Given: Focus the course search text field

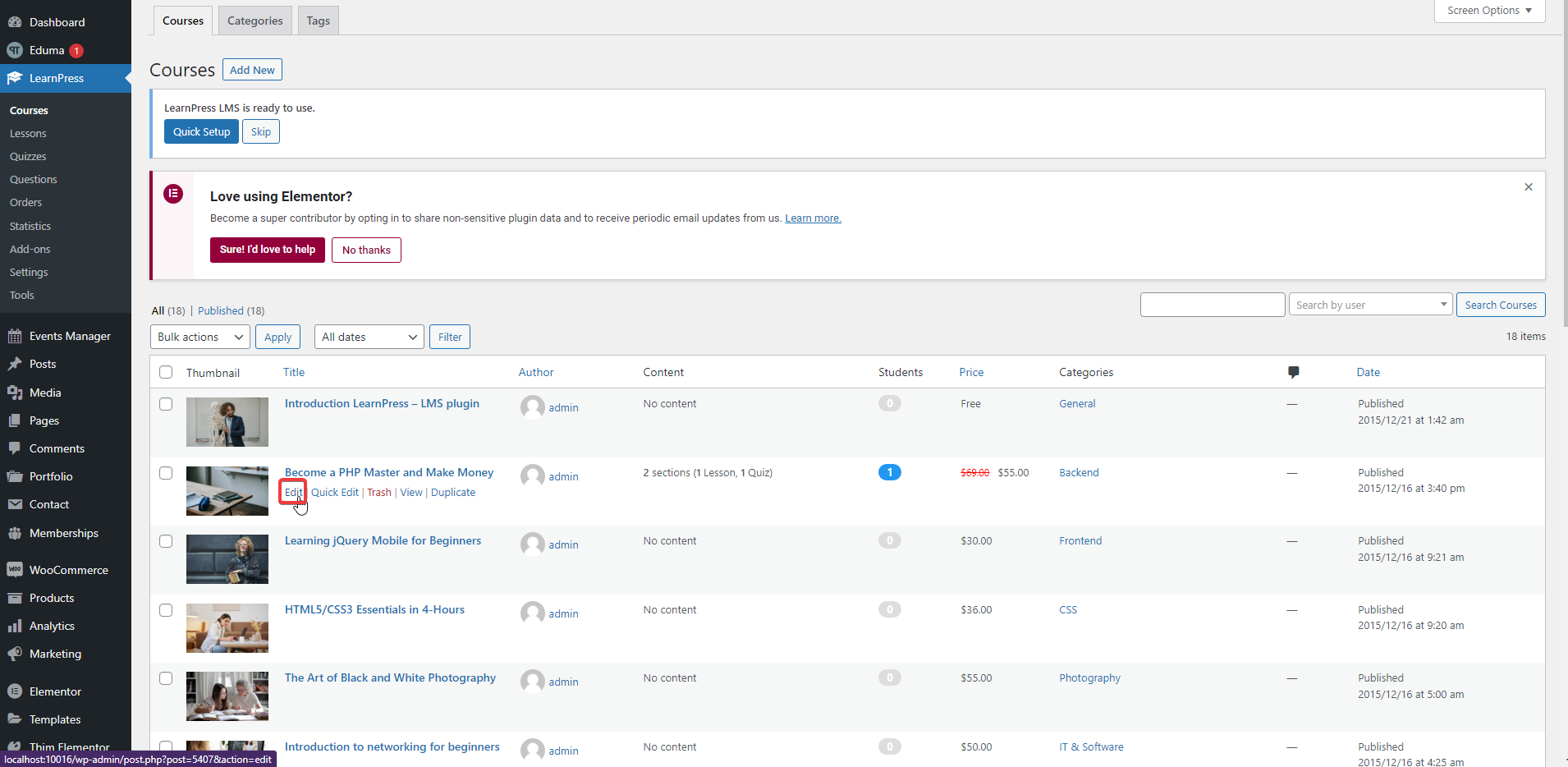Looking at the screenshot, I should [1213, 305].
